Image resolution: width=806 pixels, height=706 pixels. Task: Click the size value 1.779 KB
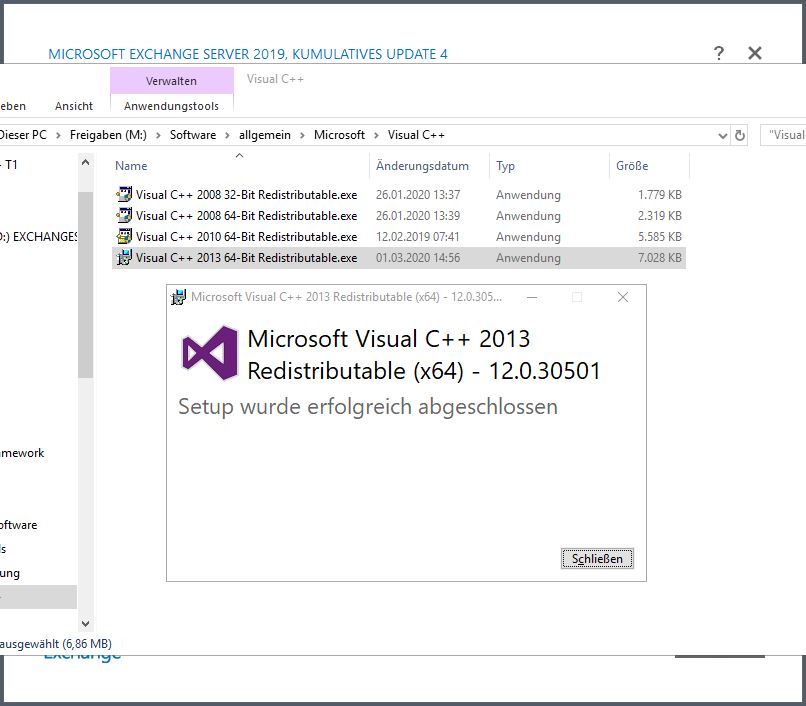point(660,195)
